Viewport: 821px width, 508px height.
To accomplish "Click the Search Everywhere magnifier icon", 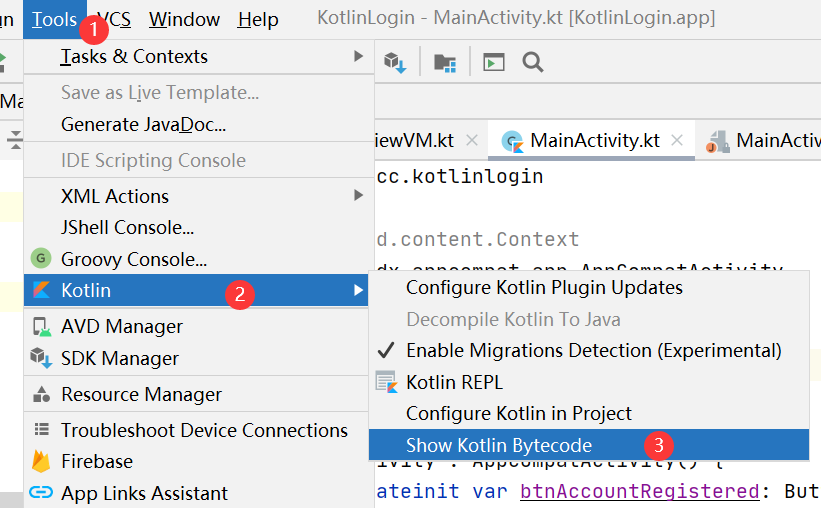I will pyautogui.click(x=532, y=62).
